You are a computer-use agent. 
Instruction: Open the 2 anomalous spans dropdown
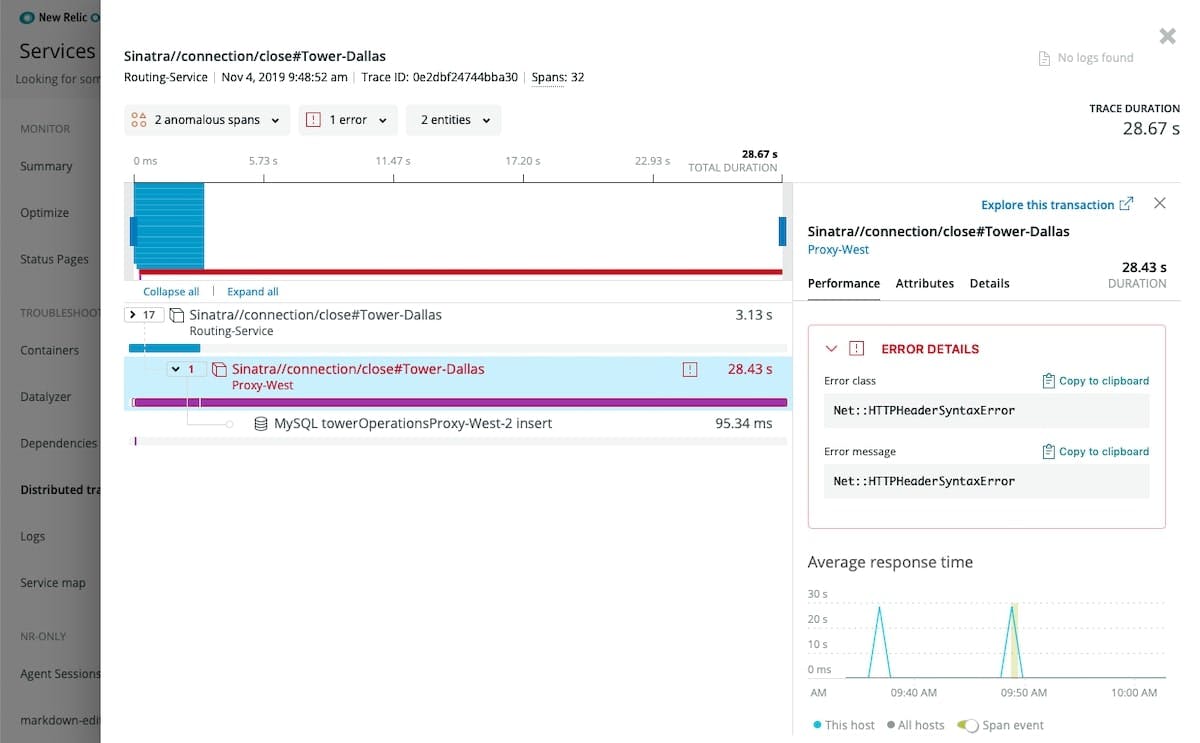tap(208, 120)
